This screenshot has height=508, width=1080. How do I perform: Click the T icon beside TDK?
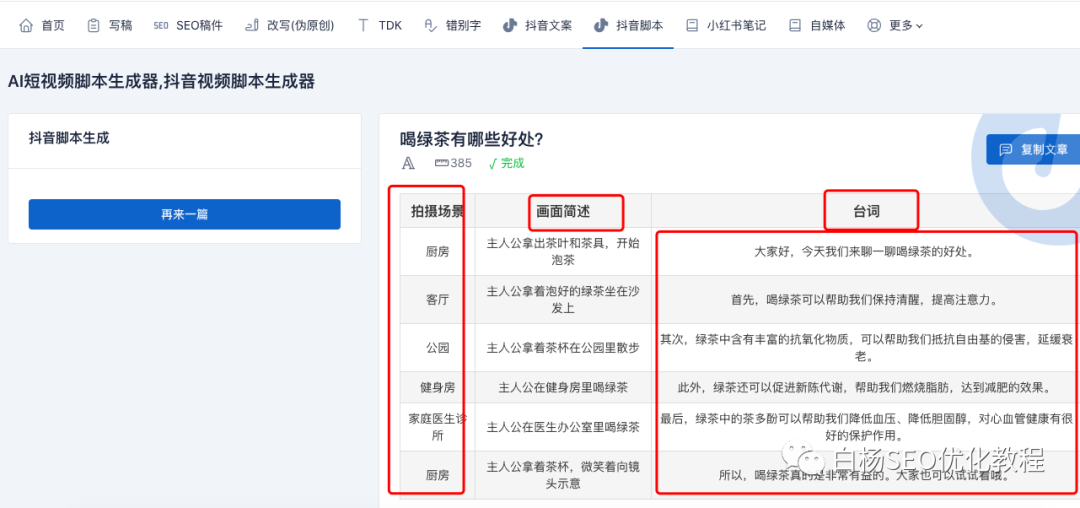(363, 26)
